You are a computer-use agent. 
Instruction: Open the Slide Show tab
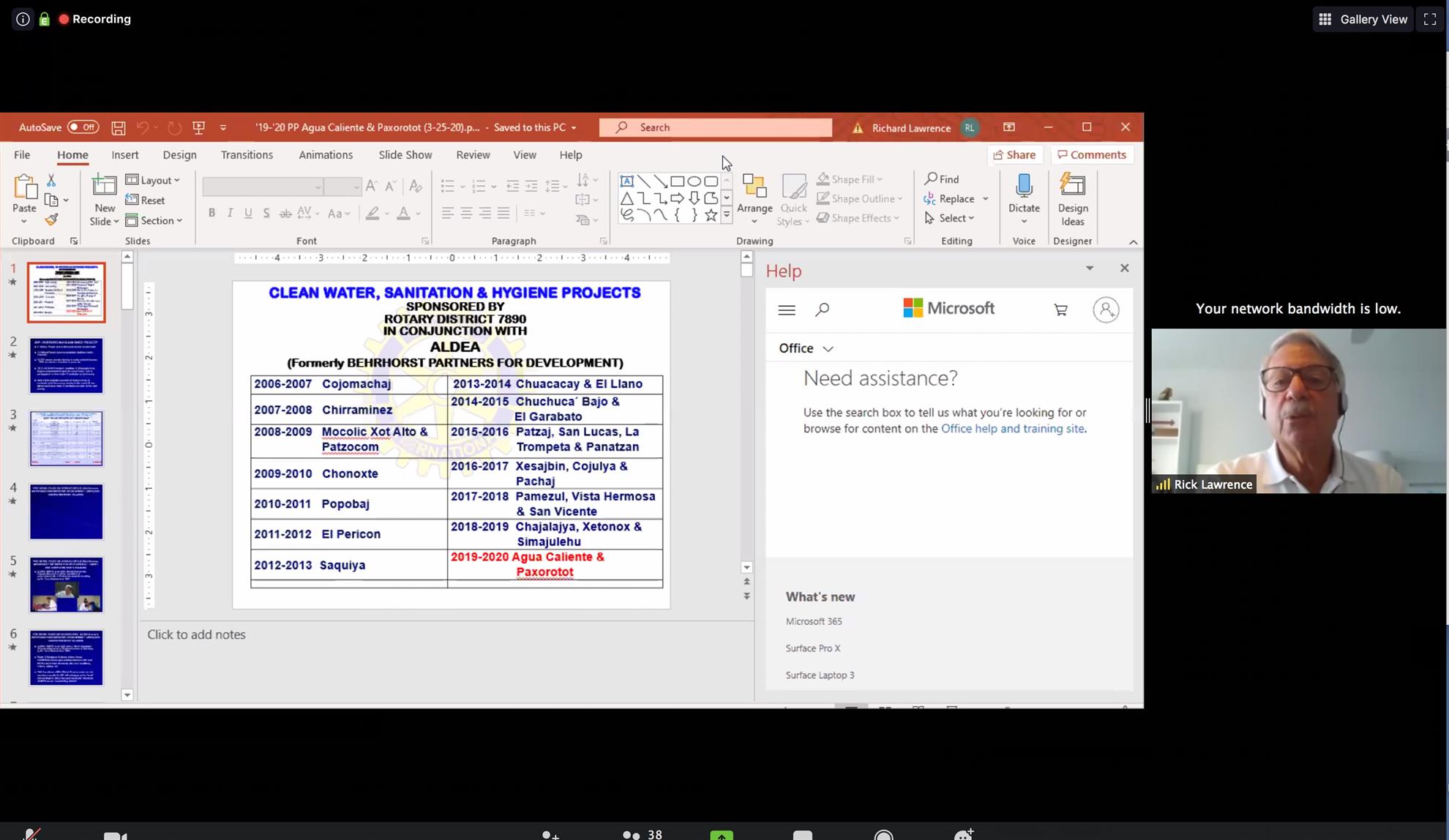point(405,155)
